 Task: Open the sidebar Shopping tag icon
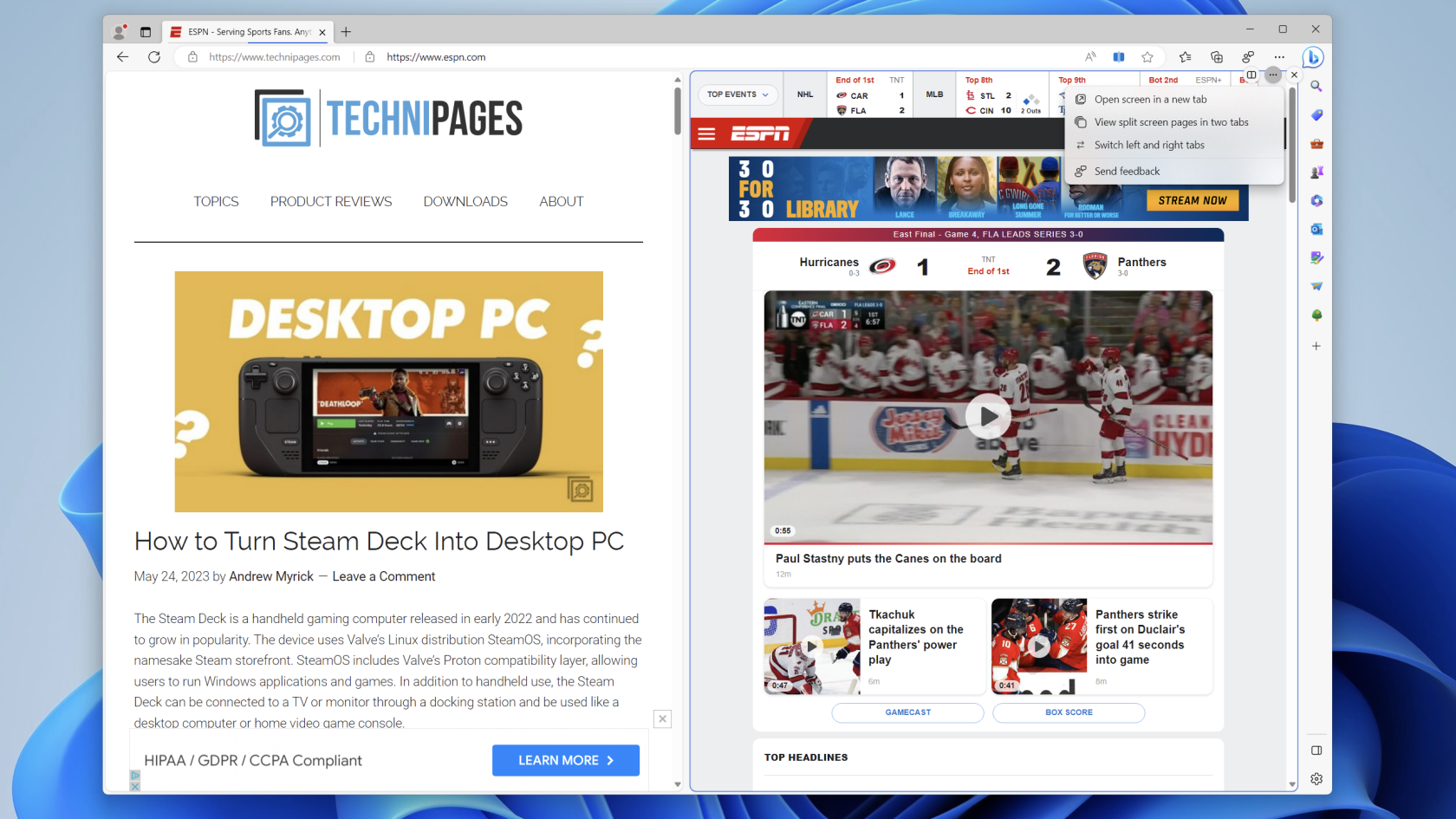1316,114
